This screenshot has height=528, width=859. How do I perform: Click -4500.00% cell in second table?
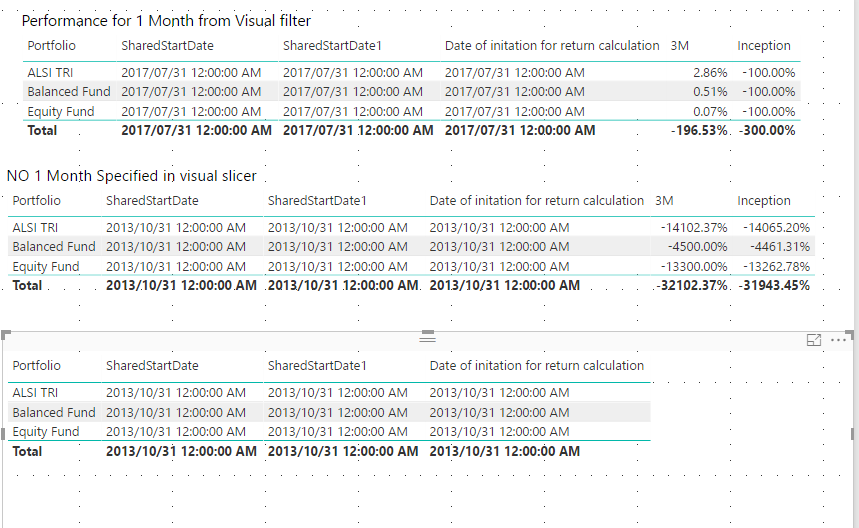pos(697,246)
